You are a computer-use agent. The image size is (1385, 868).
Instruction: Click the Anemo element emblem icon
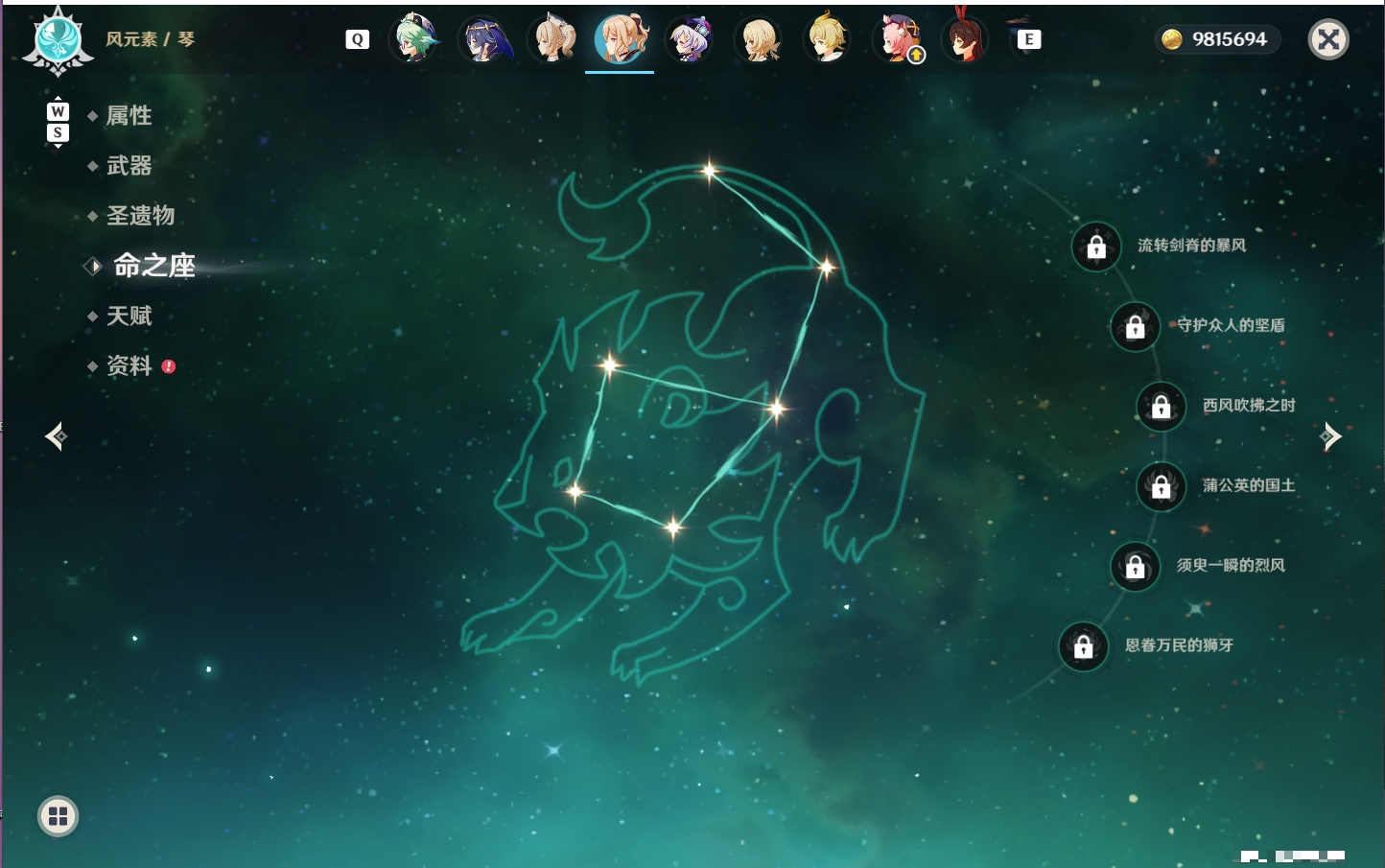point(58,40)
